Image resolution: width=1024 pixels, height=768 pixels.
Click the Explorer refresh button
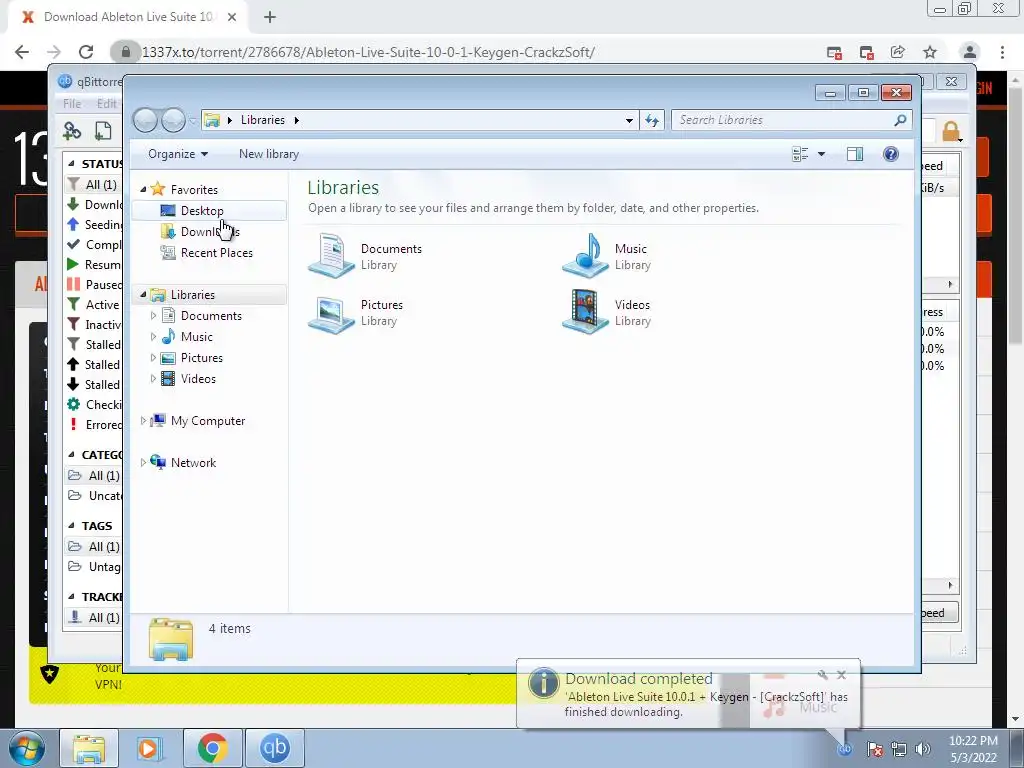(x=652, y=120)
